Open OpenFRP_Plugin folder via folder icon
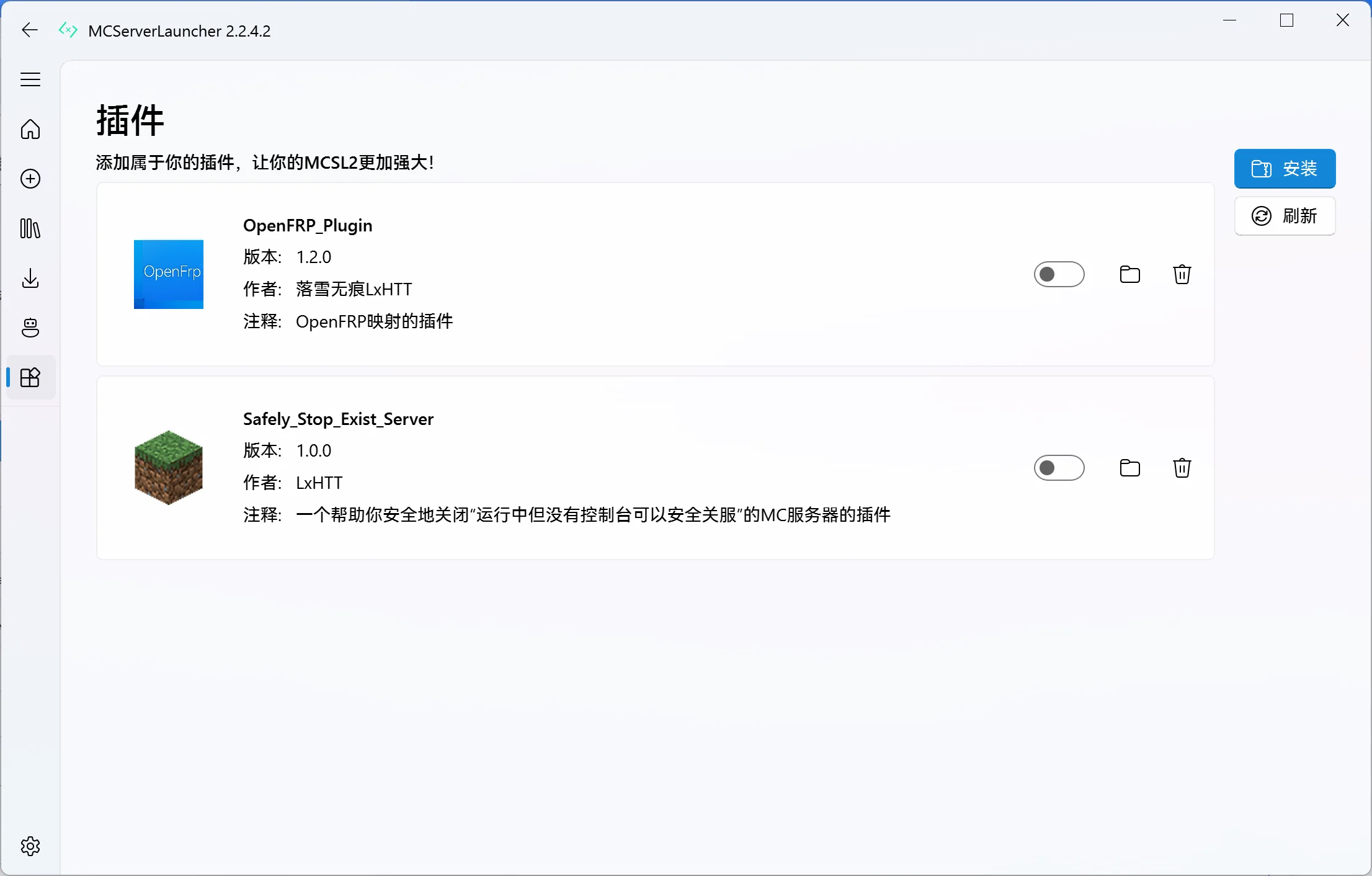This screenshot has height=876, width=1372. (1130, 274)
